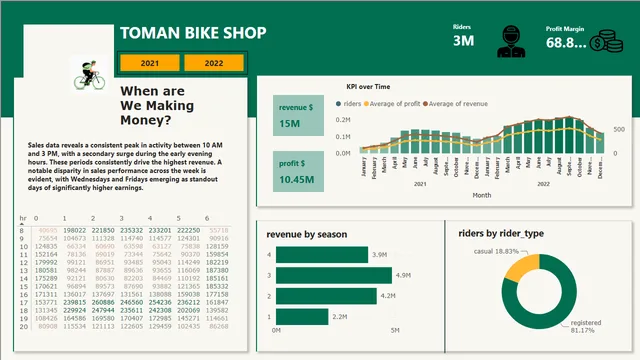Select the cell value 159038
The image size is (640, 360).
coord(189,294)
